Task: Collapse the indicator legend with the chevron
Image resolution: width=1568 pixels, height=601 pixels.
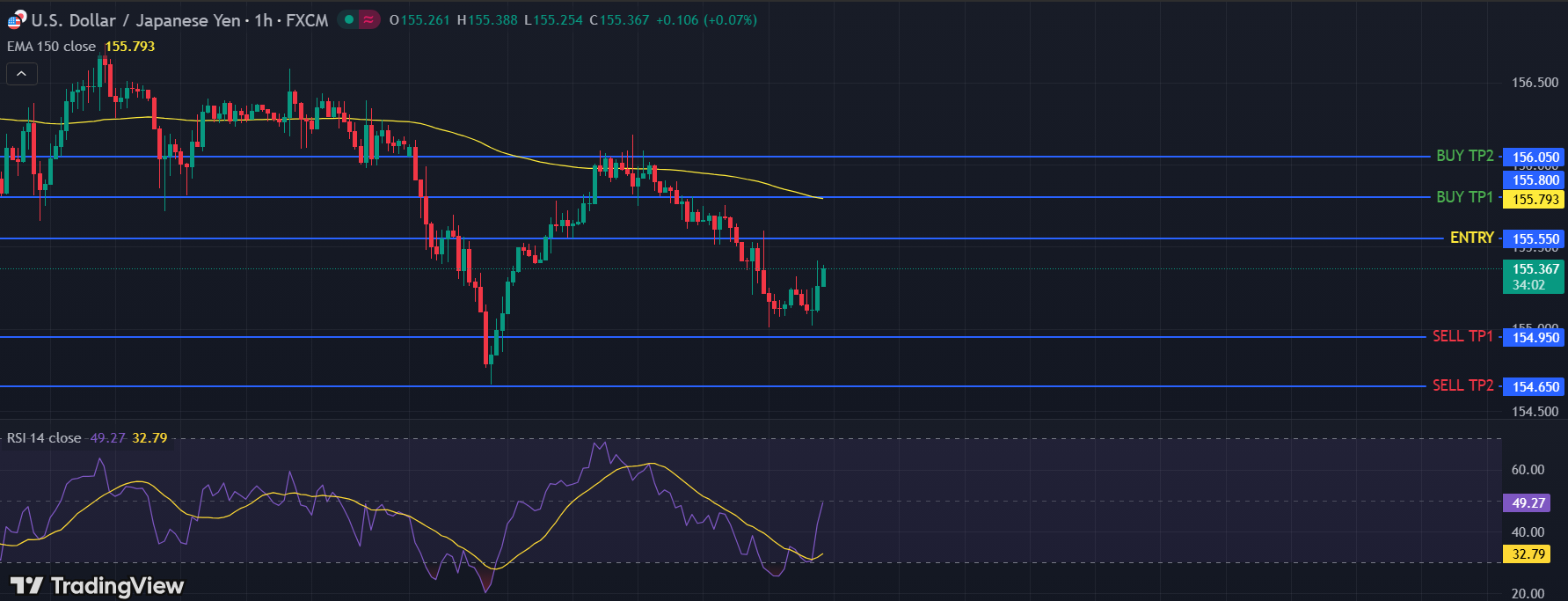Action: (x=21, y=75)
